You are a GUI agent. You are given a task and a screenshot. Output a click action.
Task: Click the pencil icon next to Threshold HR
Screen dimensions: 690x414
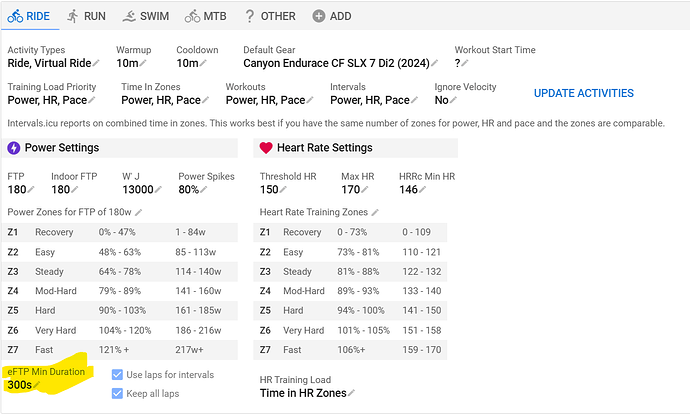coord(283,190)
